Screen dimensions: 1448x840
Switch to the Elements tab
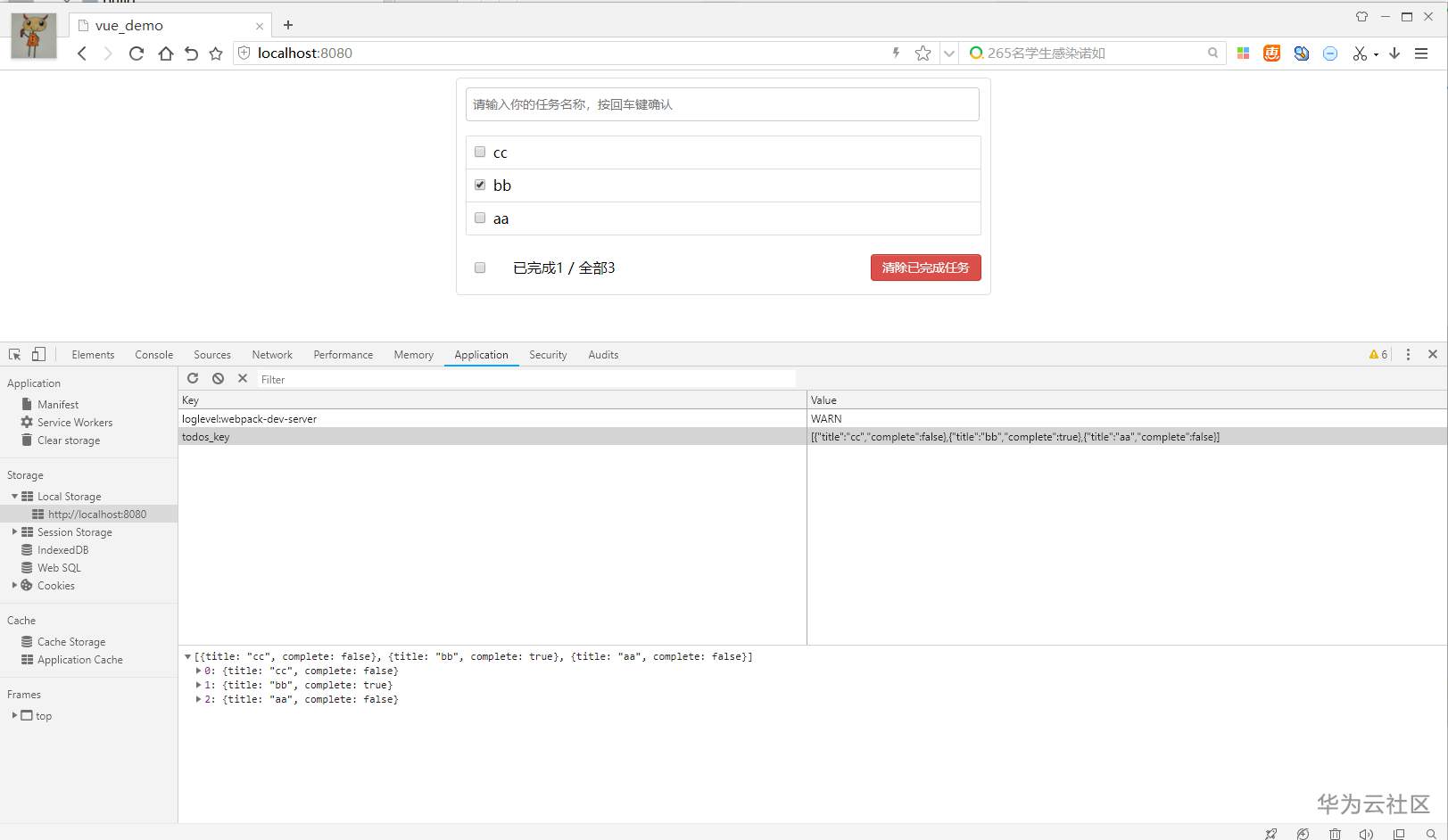coord(93,354)
